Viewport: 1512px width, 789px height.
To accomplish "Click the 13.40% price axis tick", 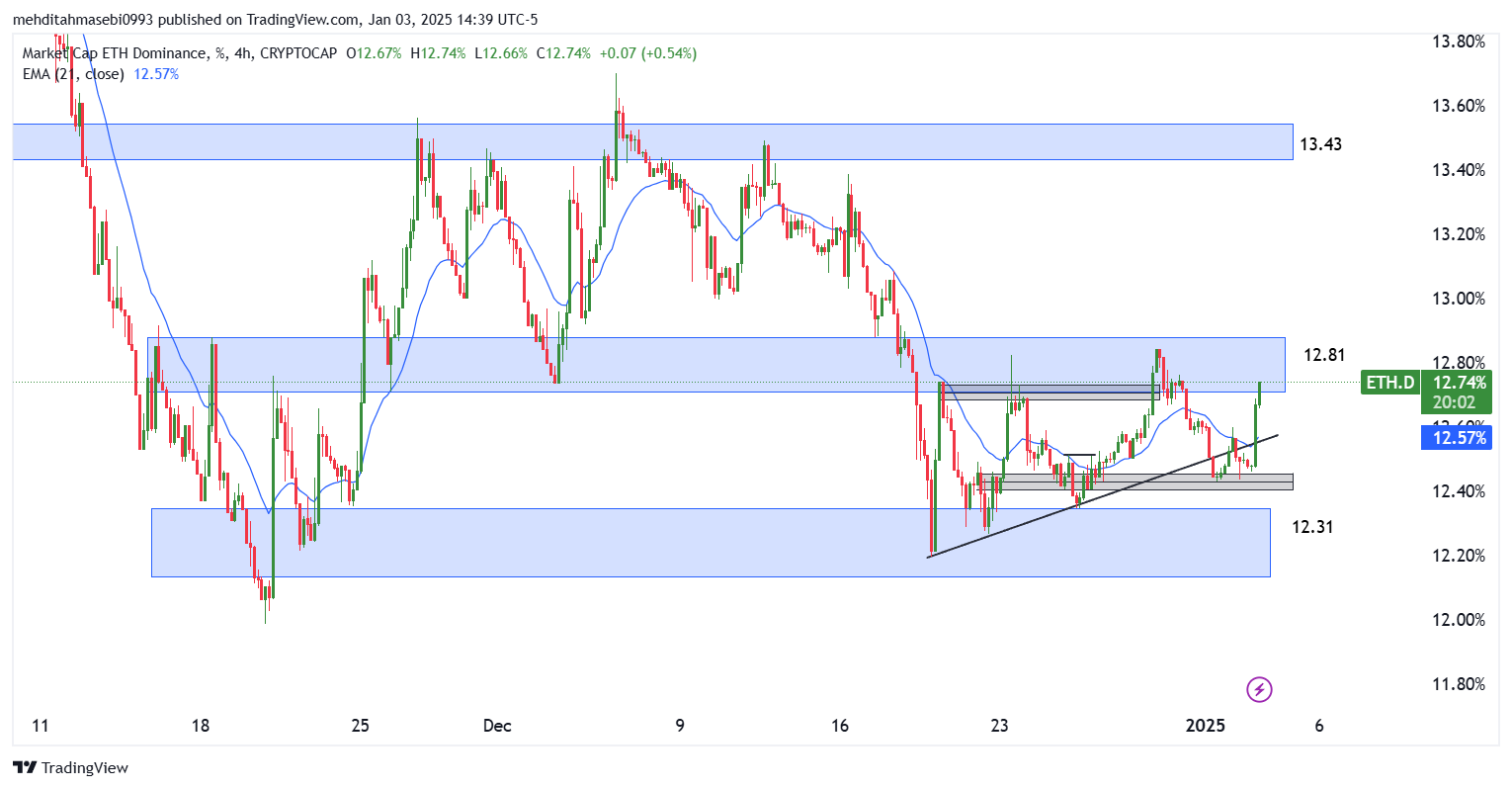I will point(1459,170).
